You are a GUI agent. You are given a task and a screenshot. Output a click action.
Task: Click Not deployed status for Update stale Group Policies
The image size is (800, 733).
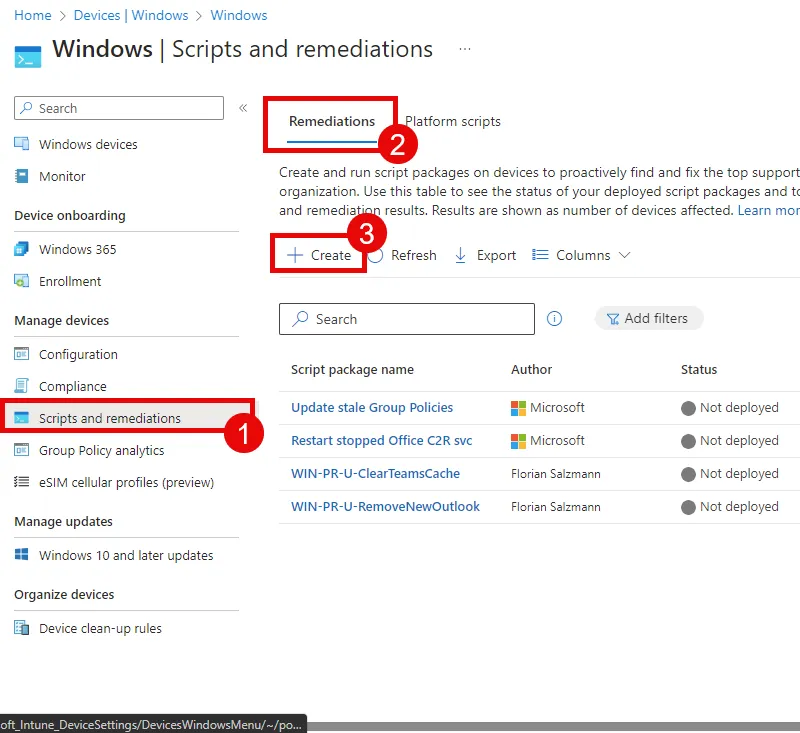pos(730,408)
